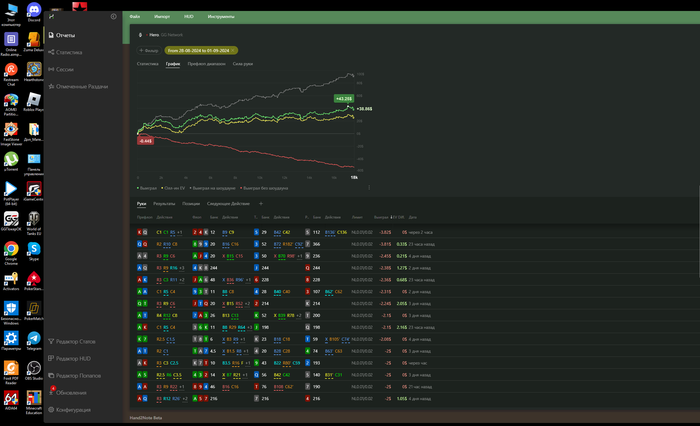Open Roblox Player desktop shortcut
The height and width of the screenshot is (426, 700).
pos(34,102)
